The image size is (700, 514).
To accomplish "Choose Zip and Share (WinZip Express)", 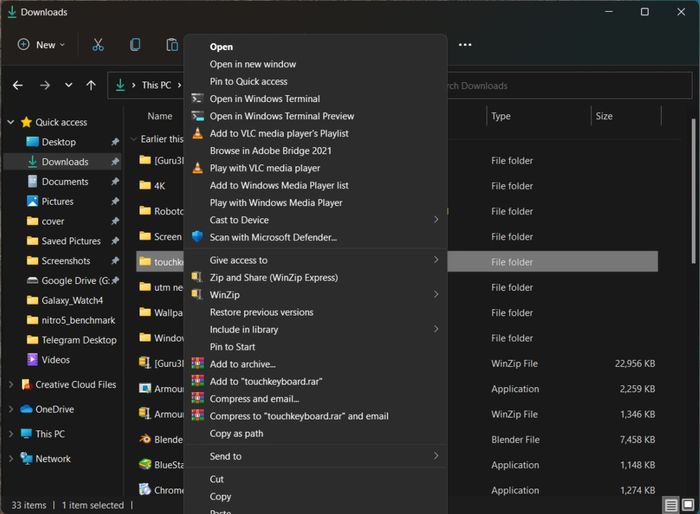I will 316,278.
